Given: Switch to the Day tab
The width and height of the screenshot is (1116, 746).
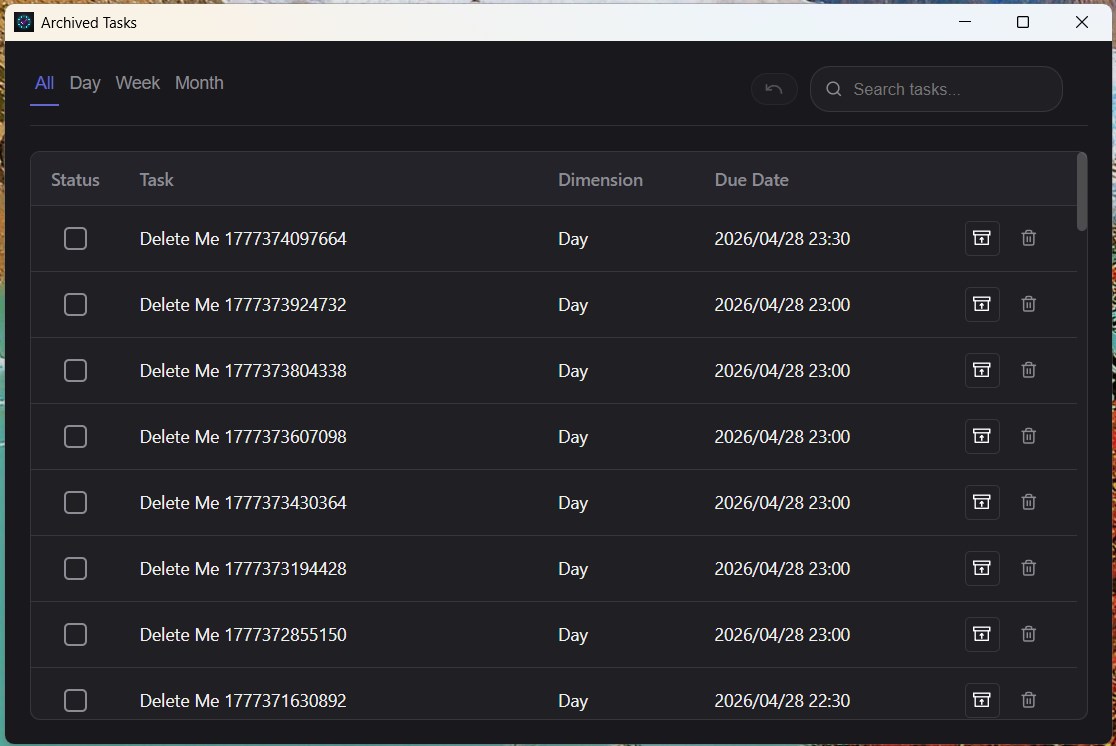Looking at the screenshot, I should coord(85,83).
